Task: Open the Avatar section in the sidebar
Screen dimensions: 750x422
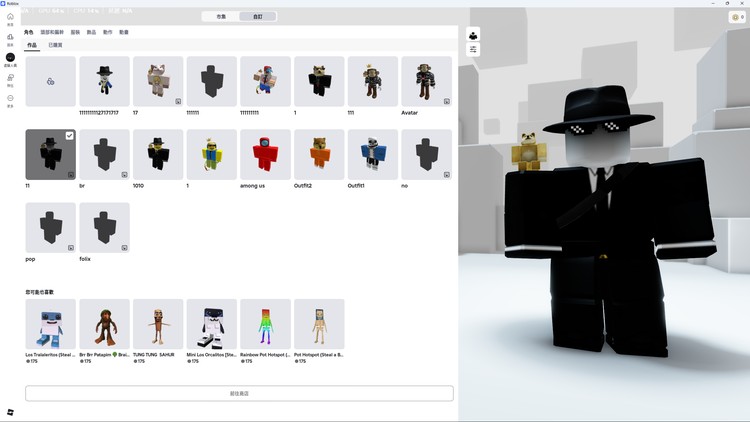Action: [10, 58]
